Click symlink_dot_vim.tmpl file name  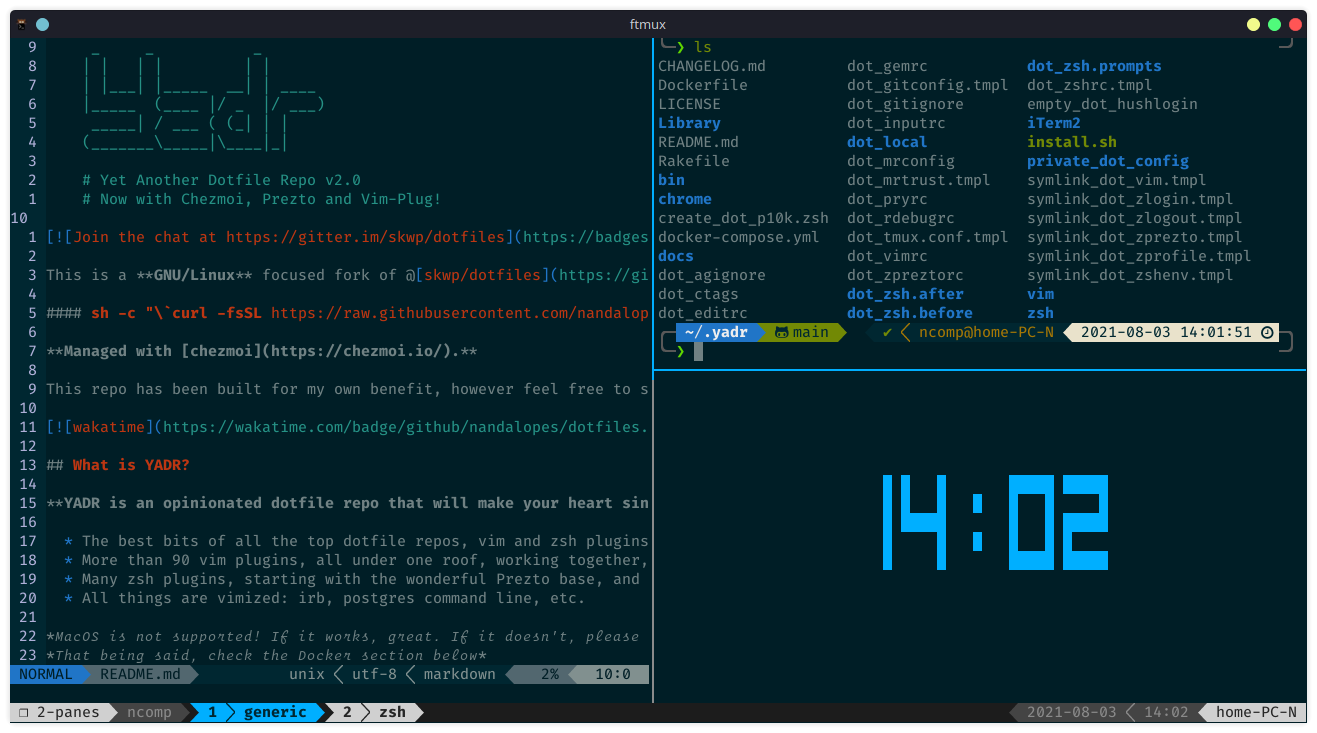1117,180
